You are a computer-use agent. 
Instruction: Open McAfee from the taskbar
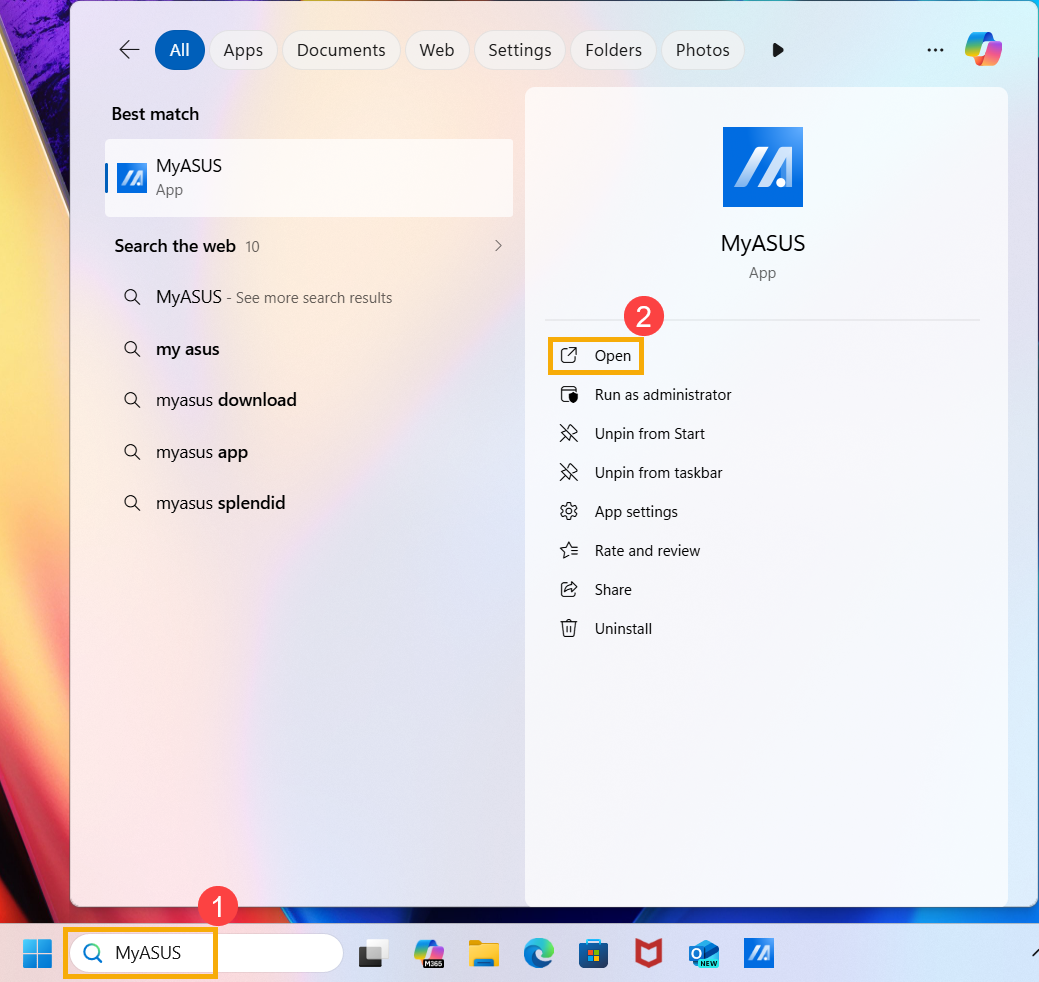(649, 954)
